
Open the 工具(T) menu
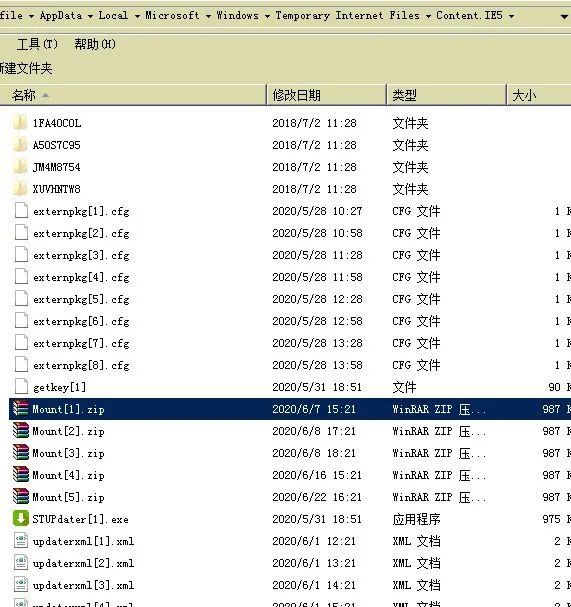click(x=37, y=44)
